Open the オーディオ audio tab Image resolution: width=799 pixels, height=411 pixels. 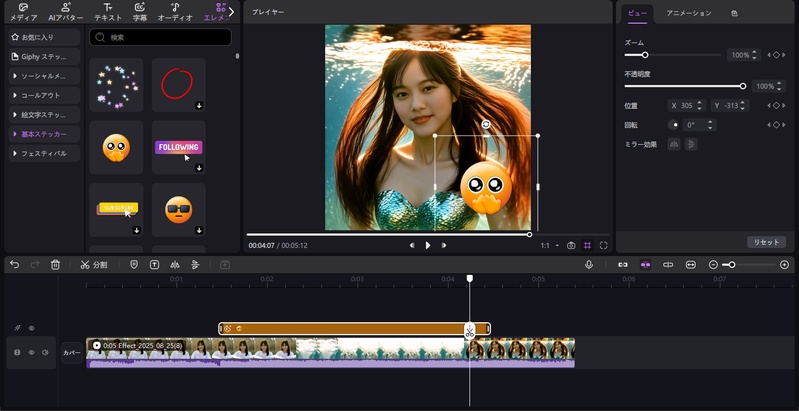(175, 12)
